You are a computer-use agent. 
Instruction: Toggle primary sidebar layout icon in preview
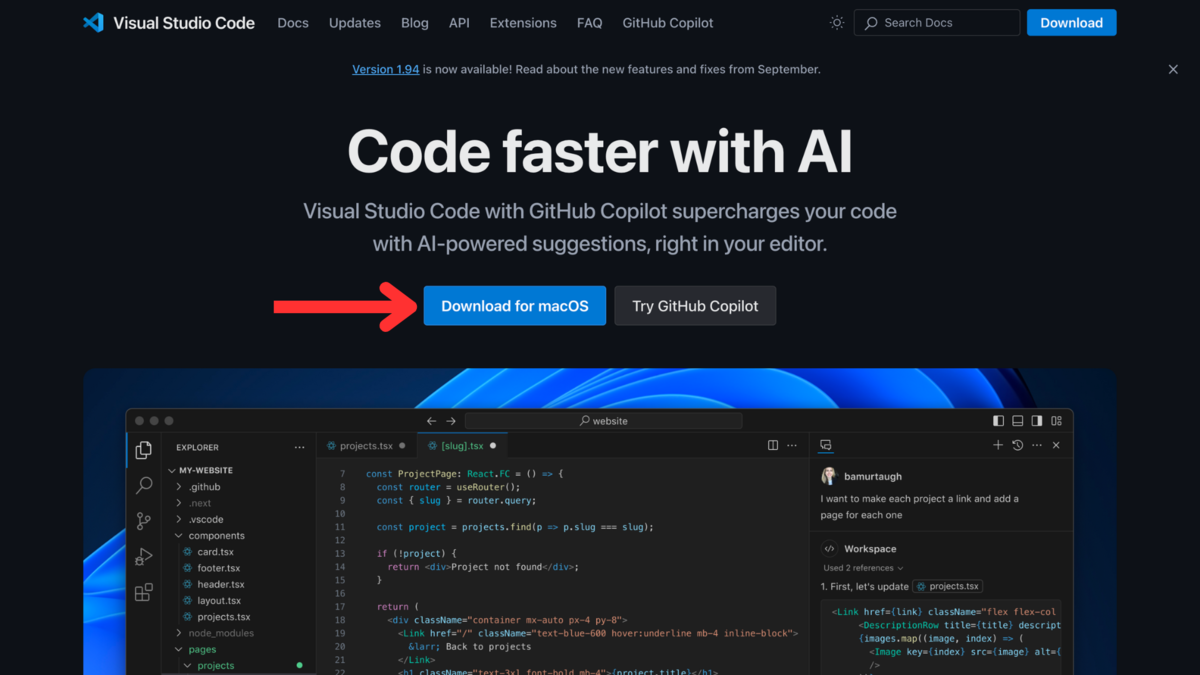[x=998, y=421]
